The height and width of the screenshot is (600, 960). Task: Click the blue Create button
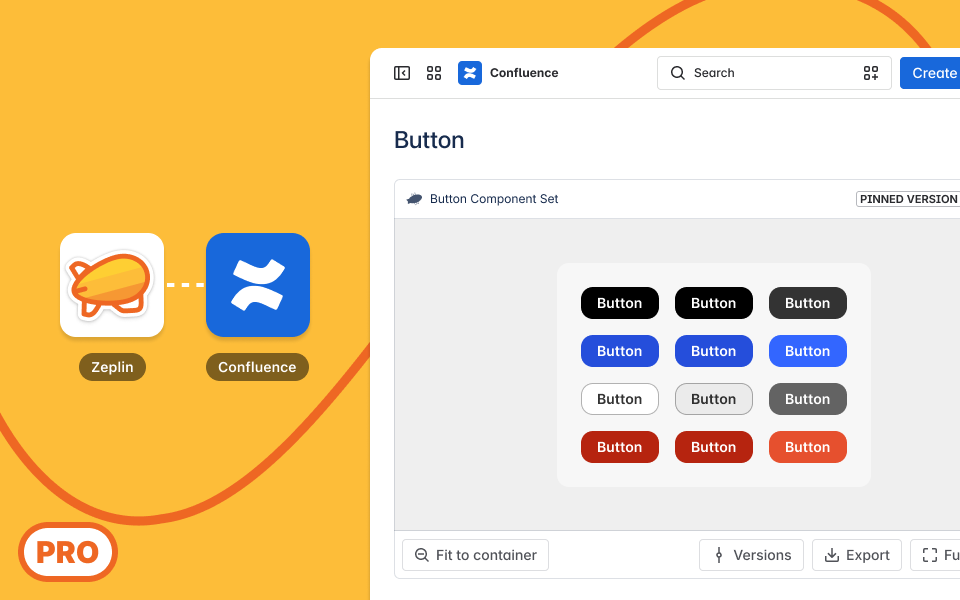point(930,73)
